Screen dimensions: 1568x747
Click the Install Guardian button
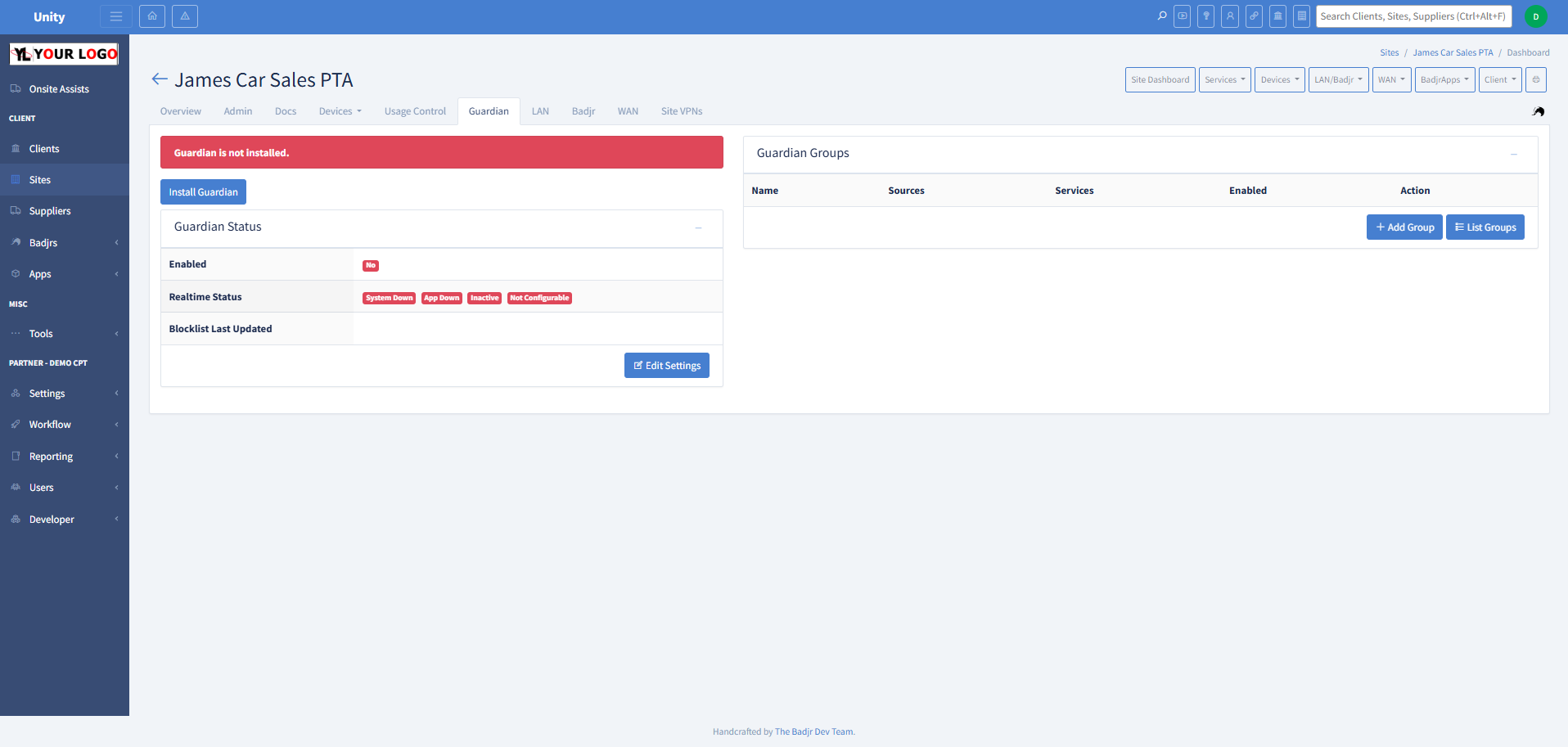click(x=203, y=192)
